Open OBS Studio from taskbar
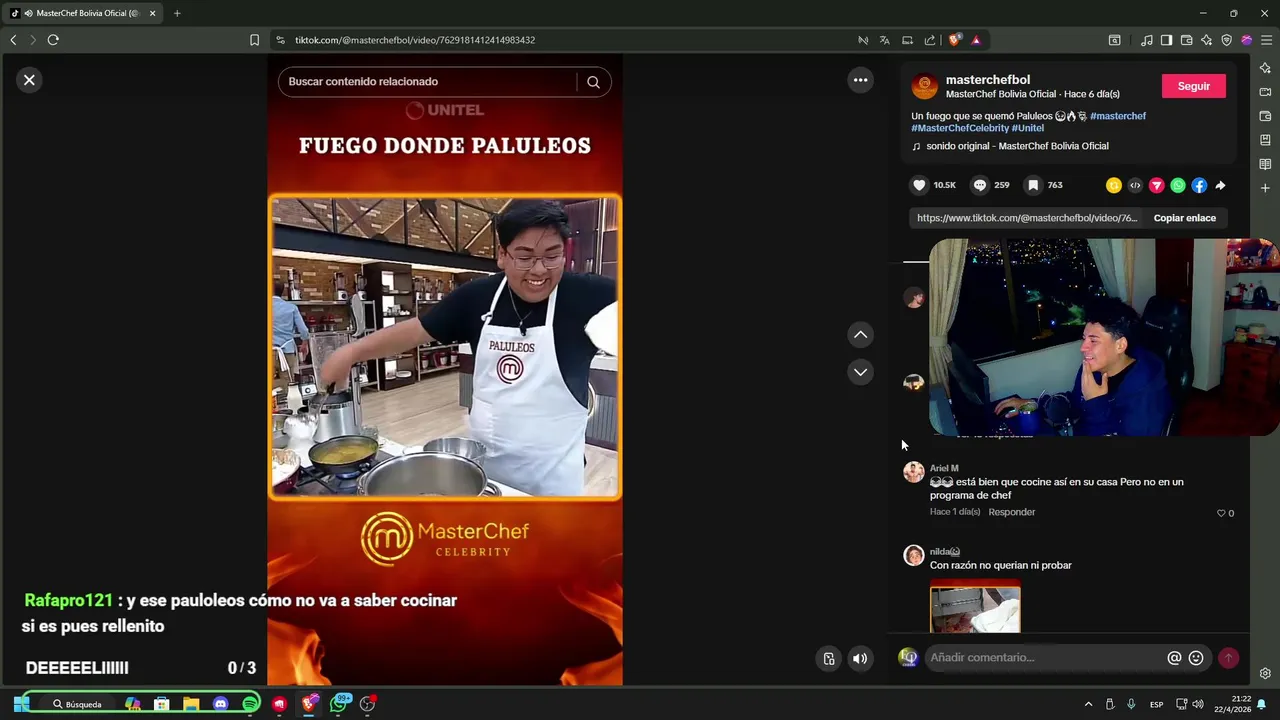1280x720 pixels. pos(368,704)
